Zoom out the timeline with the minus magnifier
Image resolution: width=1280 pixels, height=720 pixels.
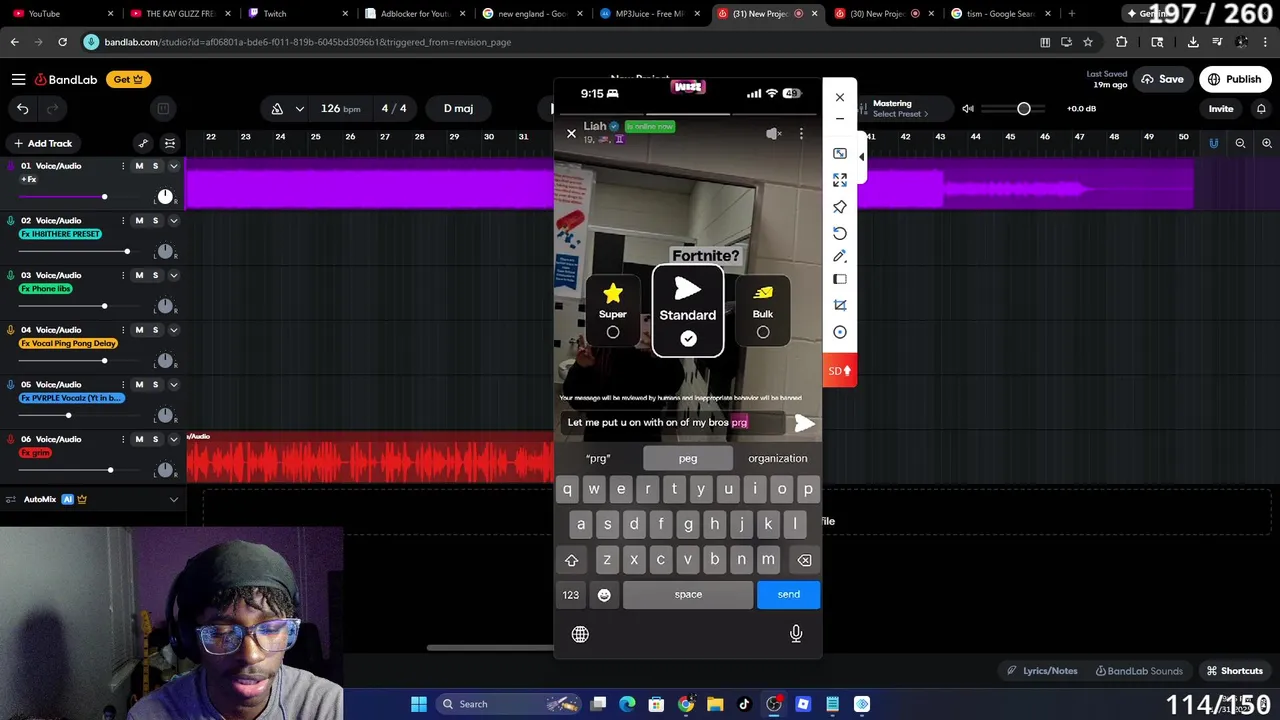(x=1240, y=143)
